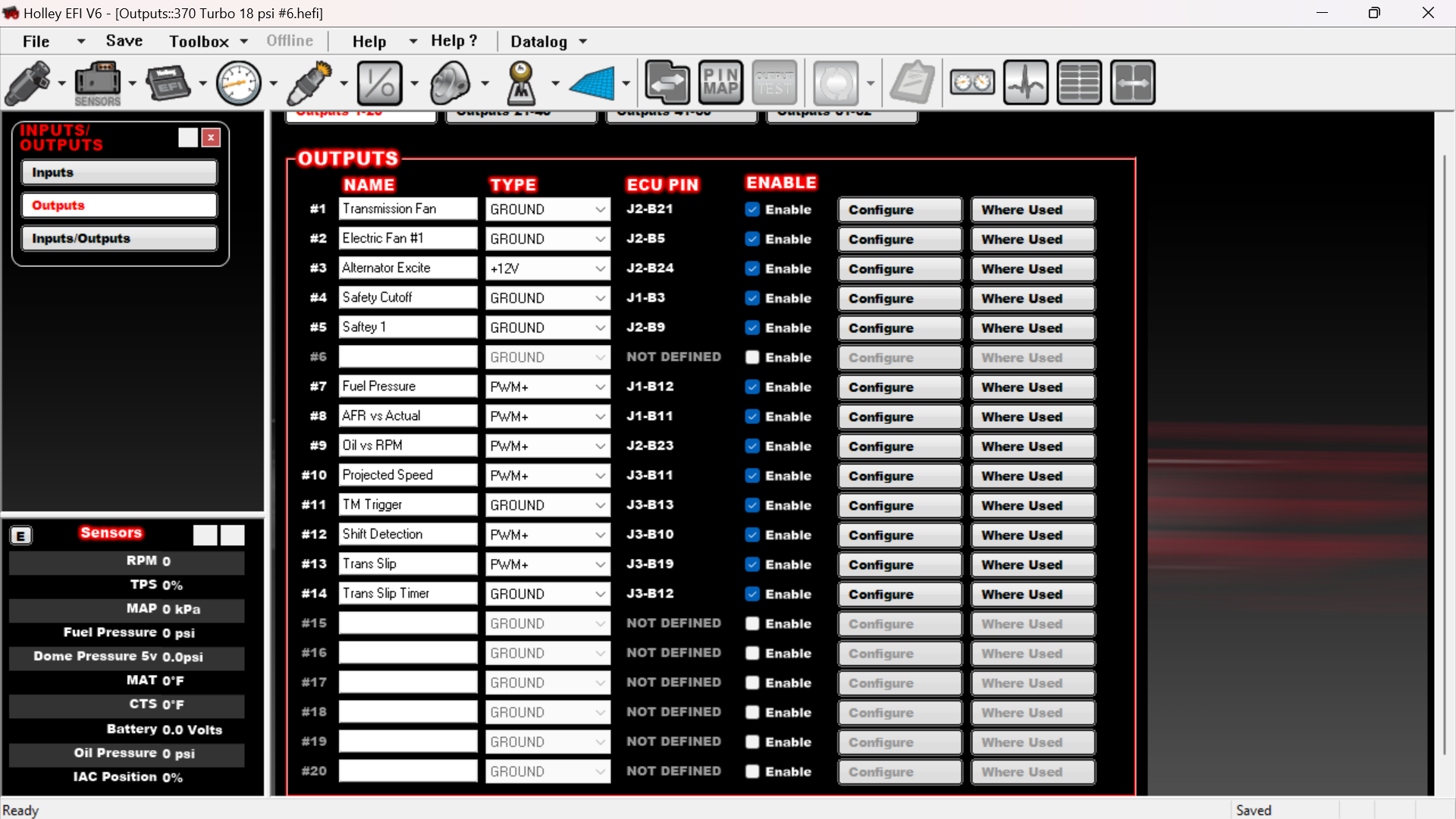
Task: Open the heartbeat datalog graph icon
Action: click(x=1025, y=82)
